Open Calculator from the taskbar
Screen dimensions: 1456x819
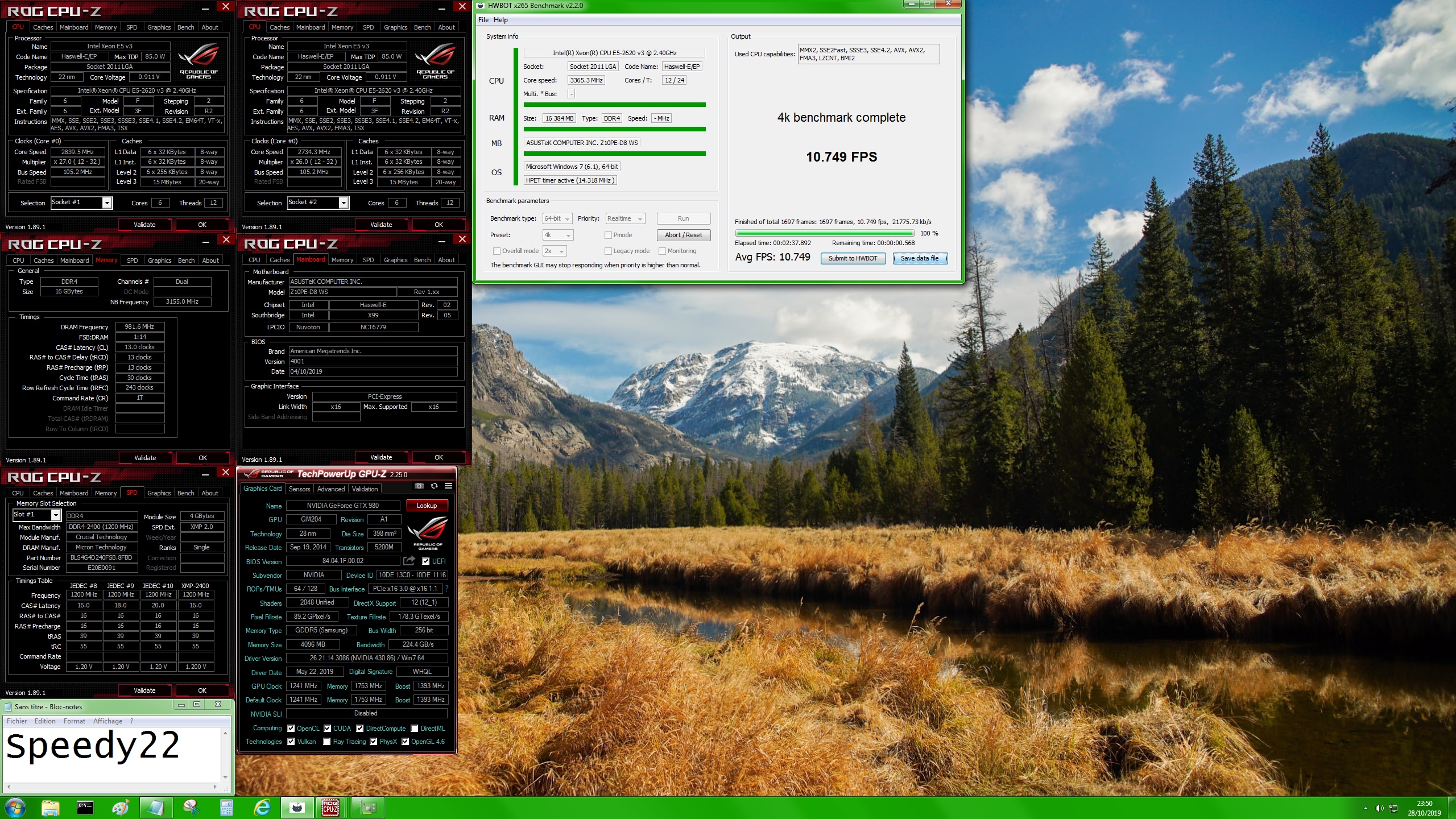[226, 807]
